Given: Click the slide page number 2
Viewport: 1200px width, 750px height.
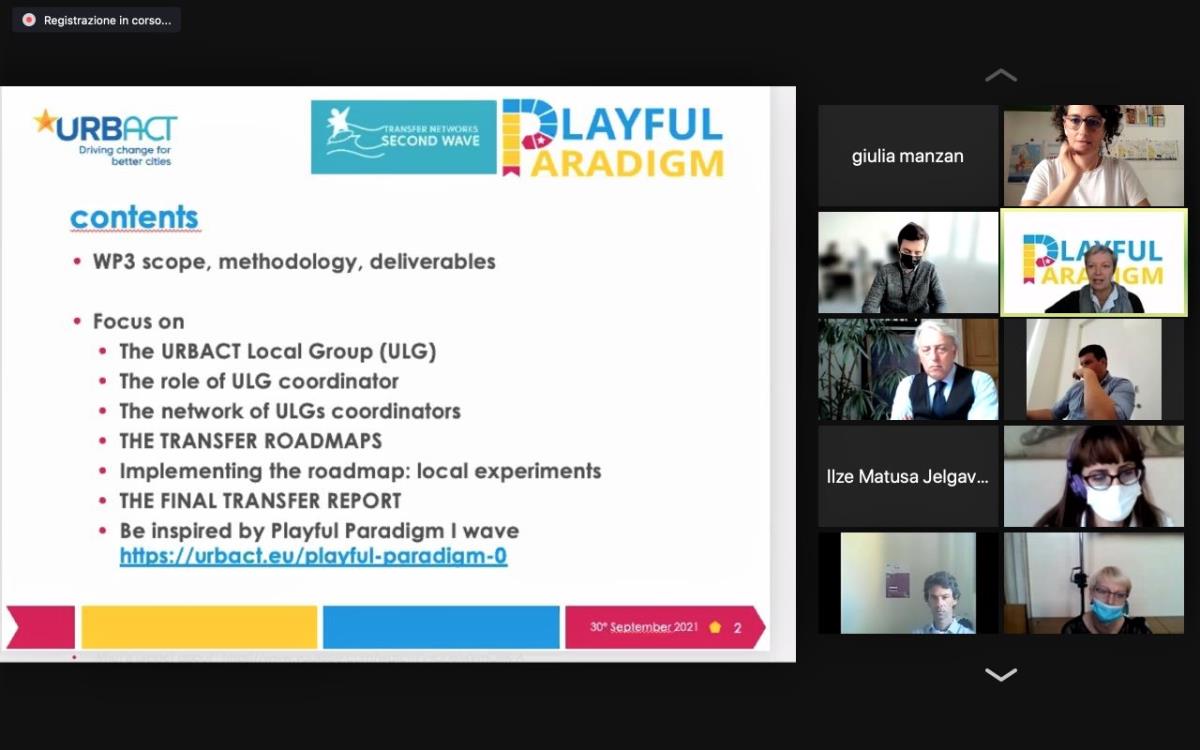Looking at the screenshot, I should 738,628.
